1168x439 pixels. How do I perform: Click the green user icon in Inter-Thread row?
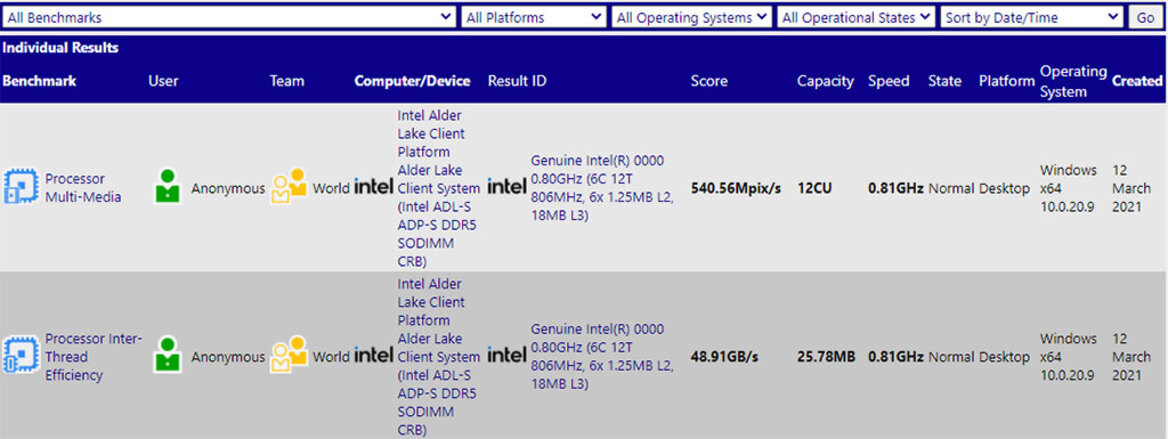pos(168,355)
